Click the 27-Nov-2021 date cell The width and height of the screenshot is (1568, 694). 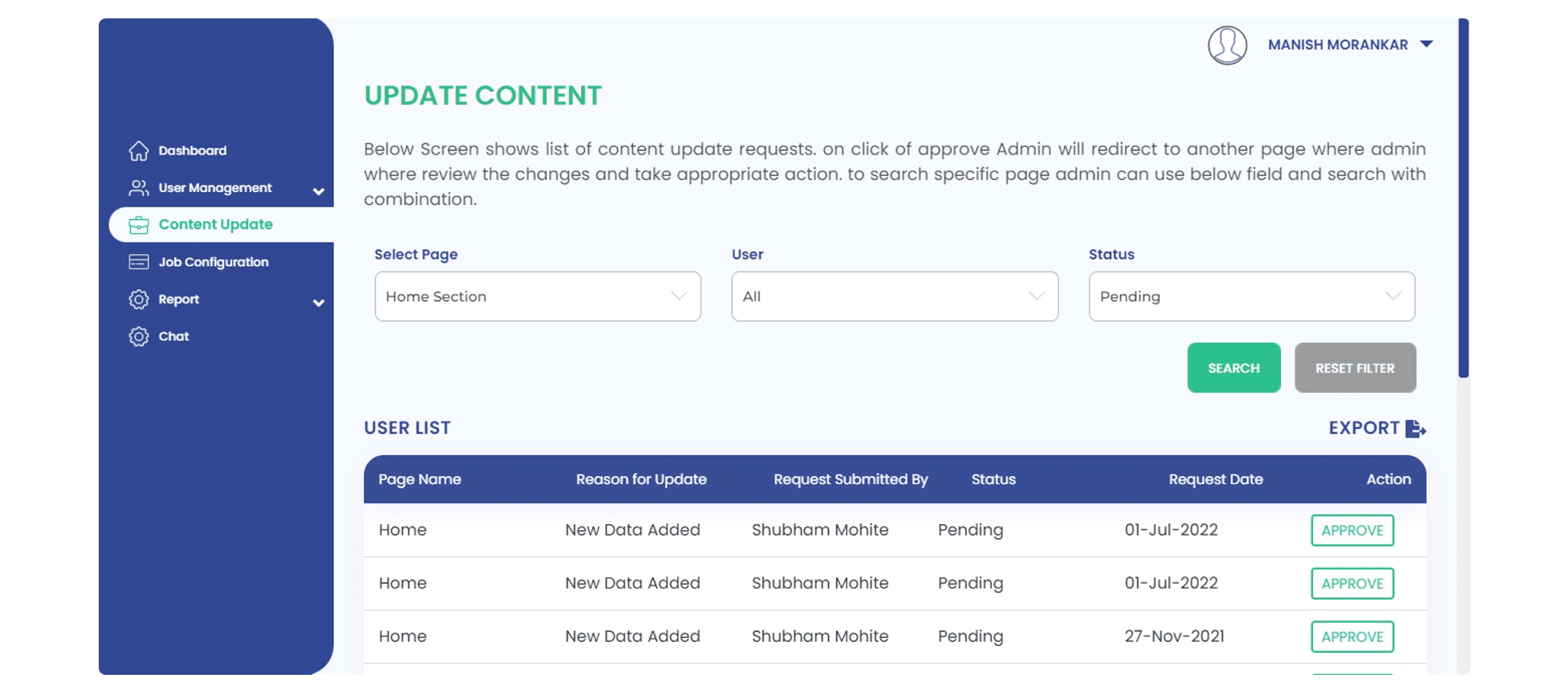(1174, 636)
